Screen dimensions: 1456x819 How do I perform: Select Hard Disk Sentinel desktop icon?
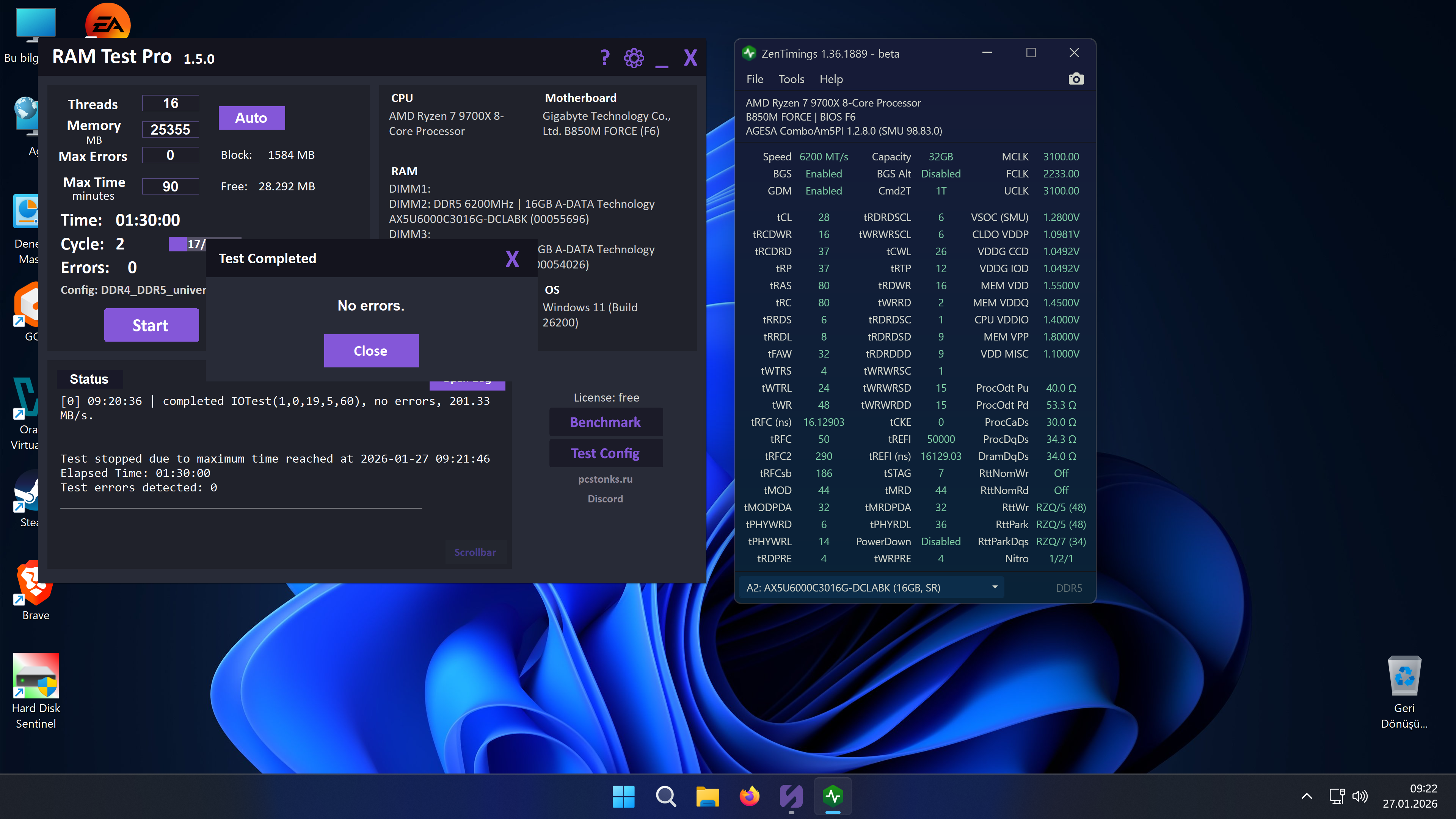coord(36,692)
